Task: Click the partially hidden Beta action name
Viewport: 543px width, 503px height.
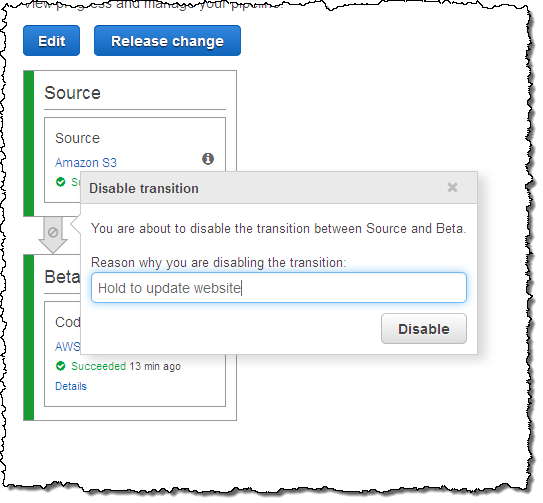Action: point(68,322)
